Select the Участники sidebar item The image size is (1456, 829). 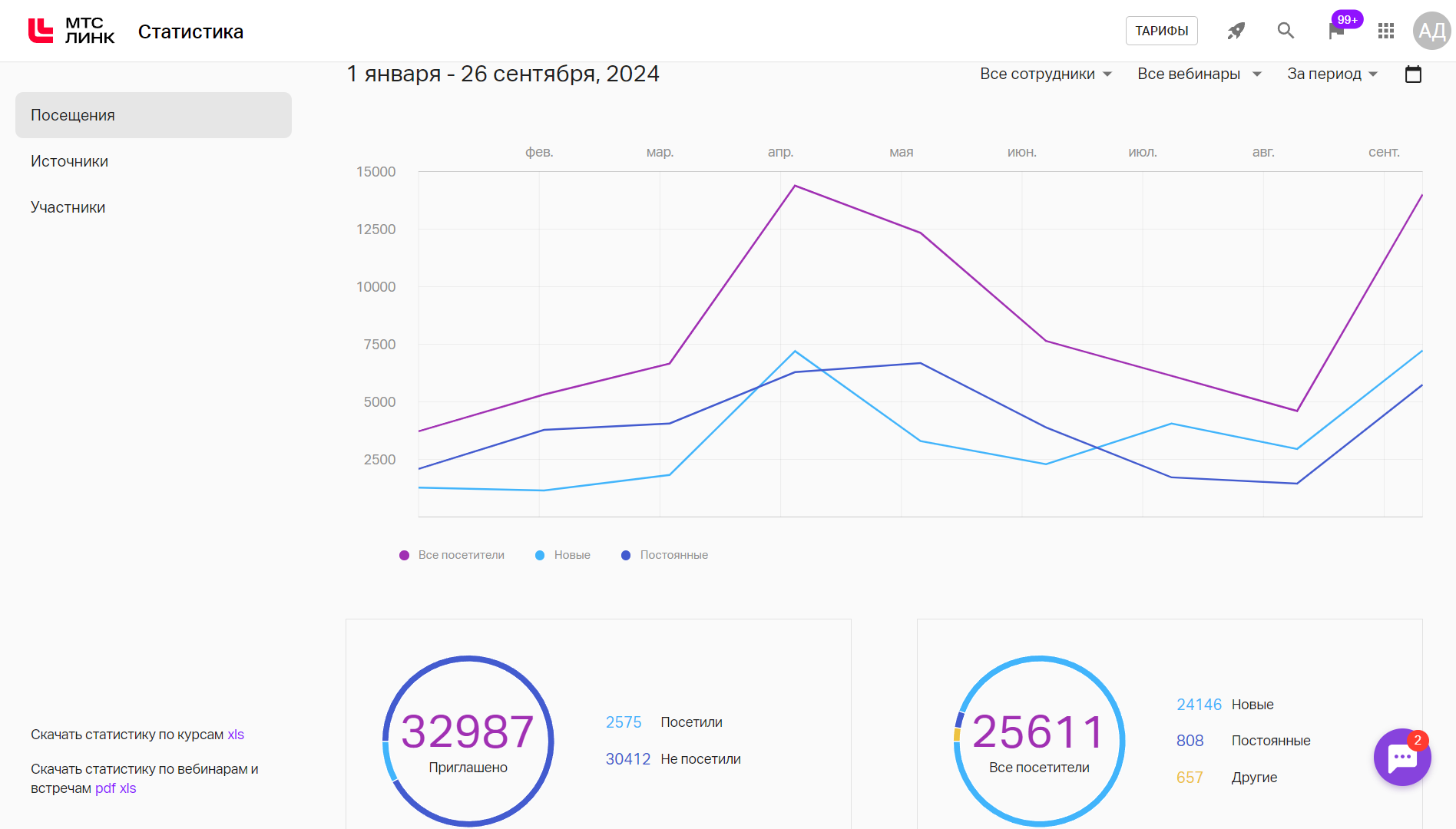(x=154, y=207)
